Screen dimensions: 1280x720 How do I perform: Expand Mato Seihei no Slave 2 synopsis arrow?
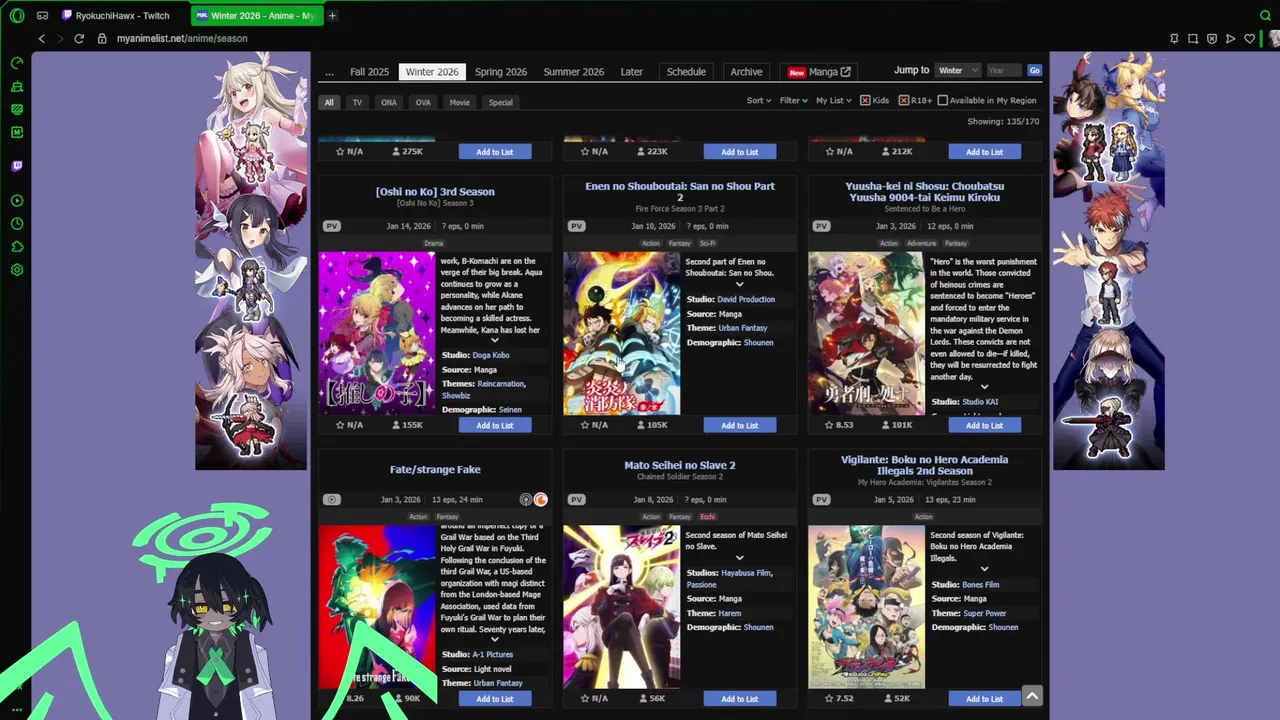[739, 558]
